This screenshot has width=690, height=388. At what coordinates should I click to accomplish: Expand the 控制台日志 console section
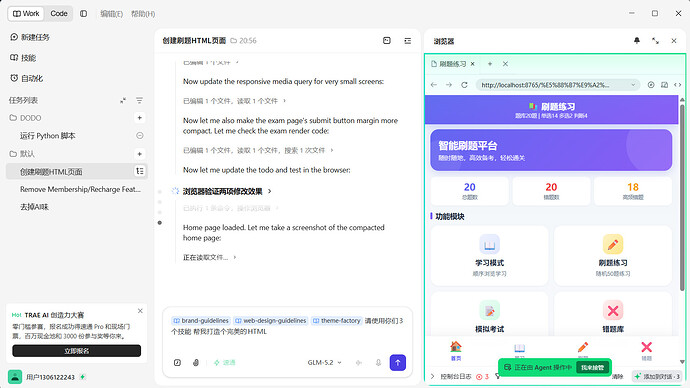(x=451, y=377)
